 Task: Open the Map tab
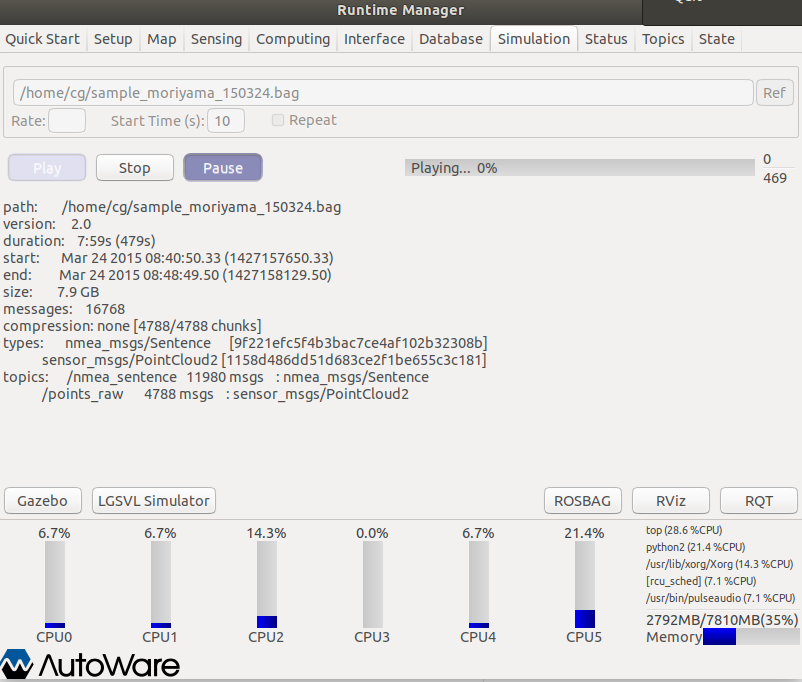(162, 39)
